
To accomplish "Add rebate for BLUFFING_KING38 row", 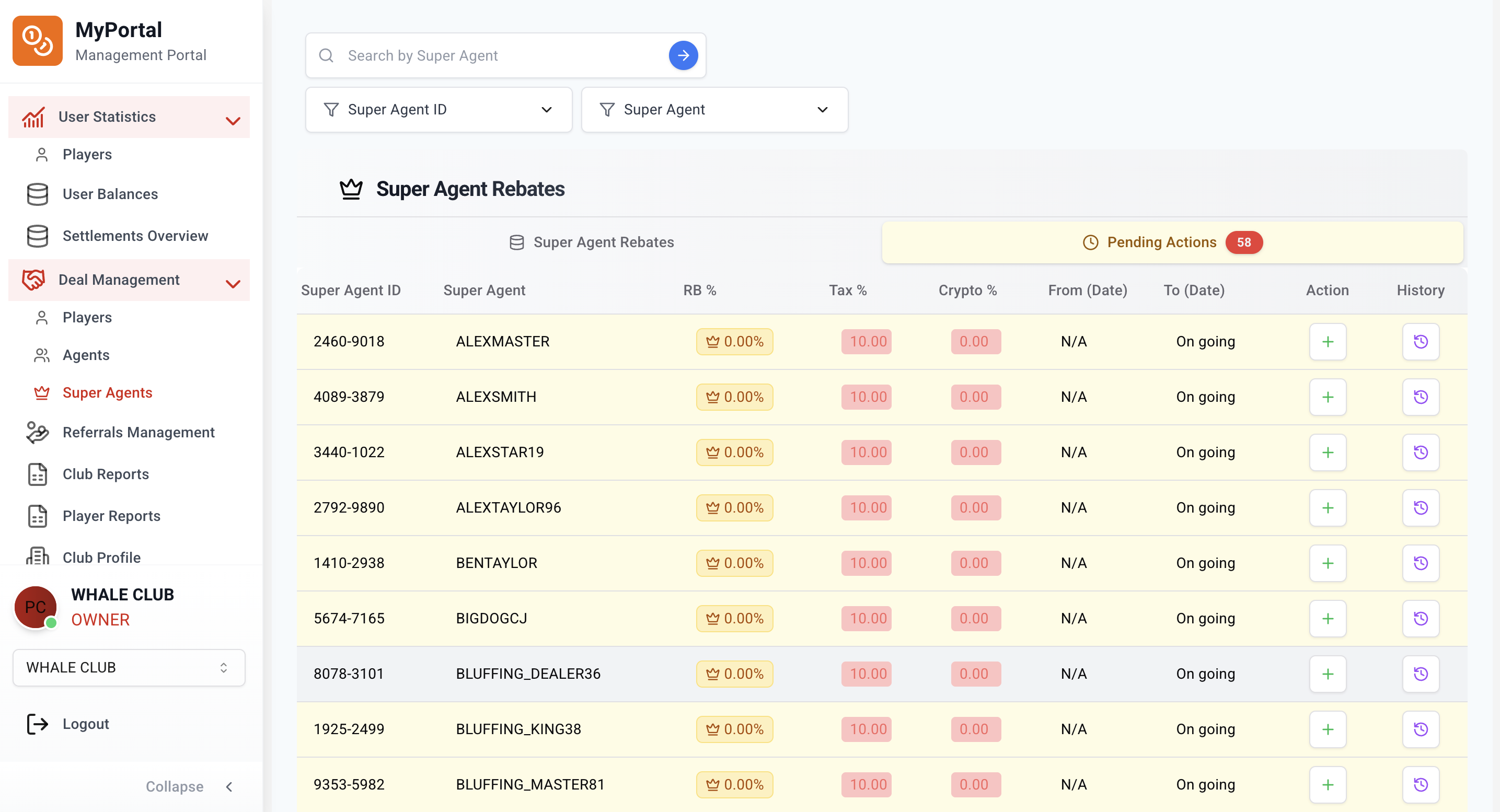I will click(1327, 729).
